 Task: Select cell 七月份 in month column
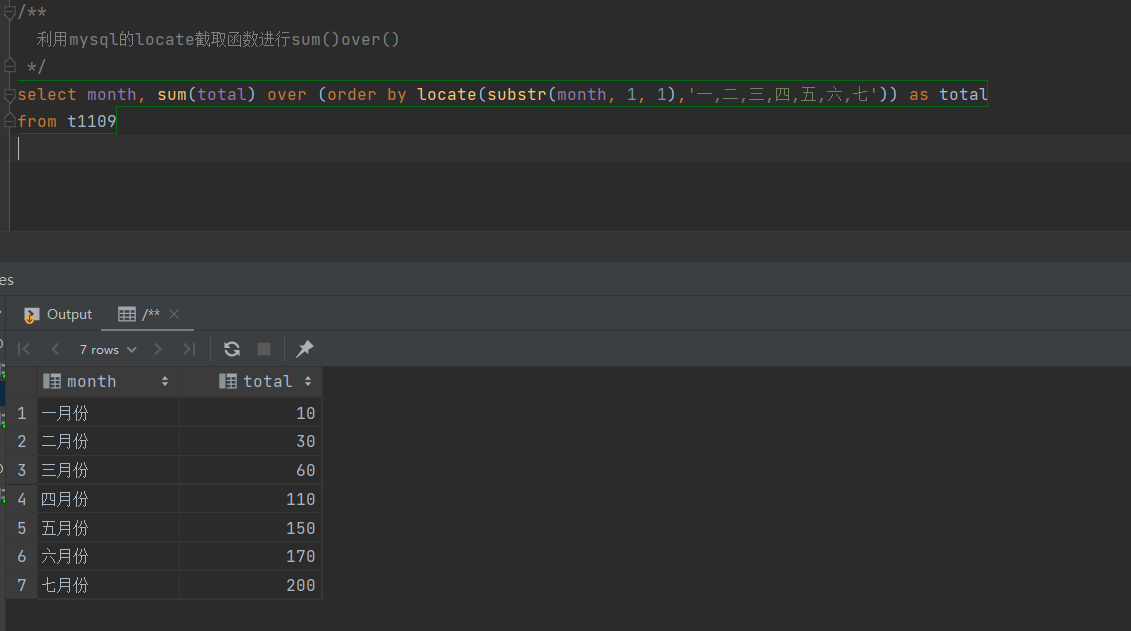point(108,585)
